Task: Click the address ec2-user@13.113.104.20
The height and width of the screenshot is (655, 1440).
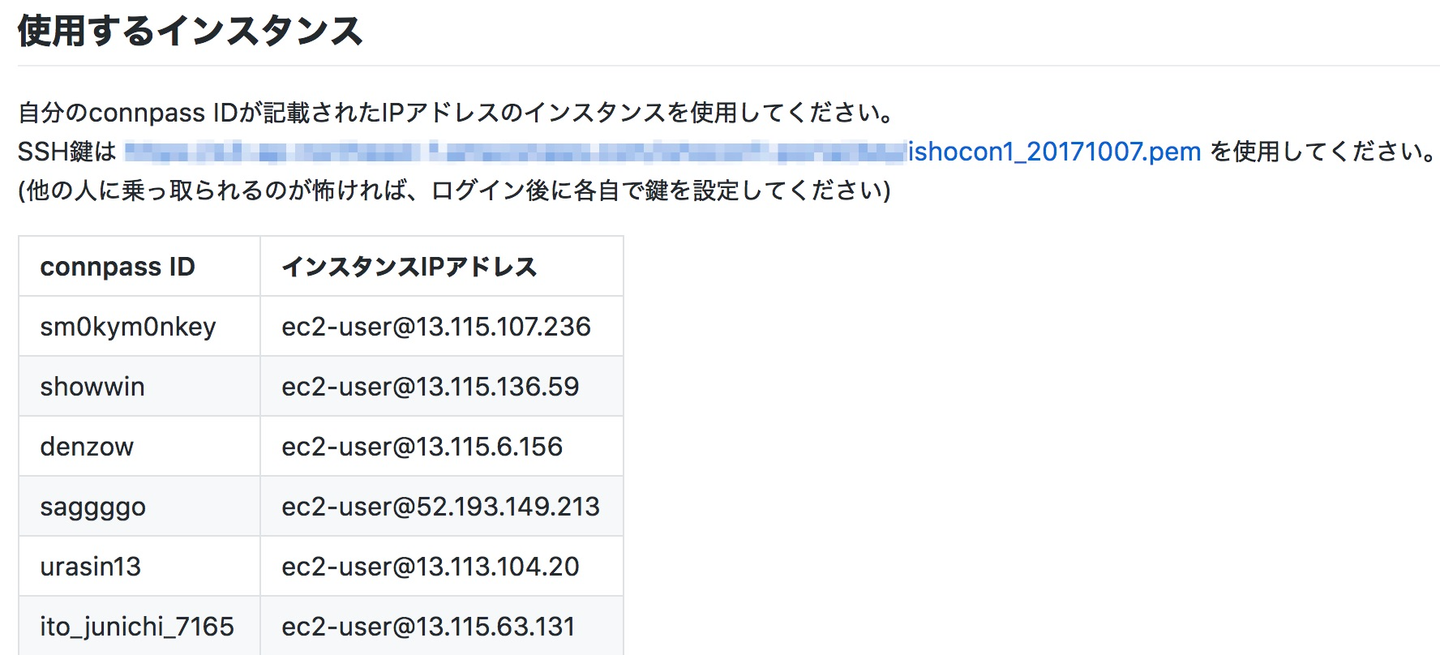Action: (430, 567)
